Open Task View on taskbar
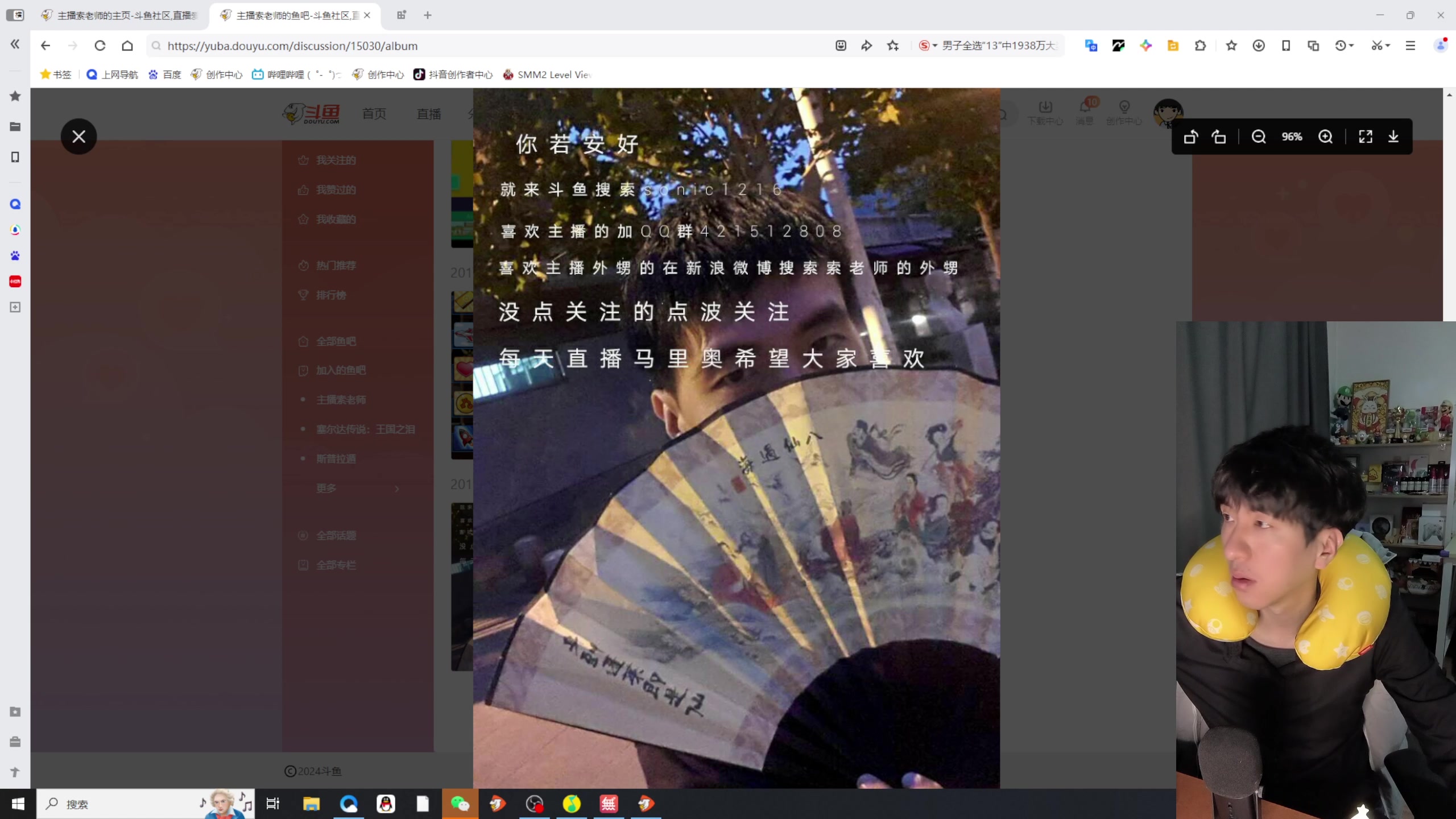This screenshot has height=819, width=1456. coord(273,804)
